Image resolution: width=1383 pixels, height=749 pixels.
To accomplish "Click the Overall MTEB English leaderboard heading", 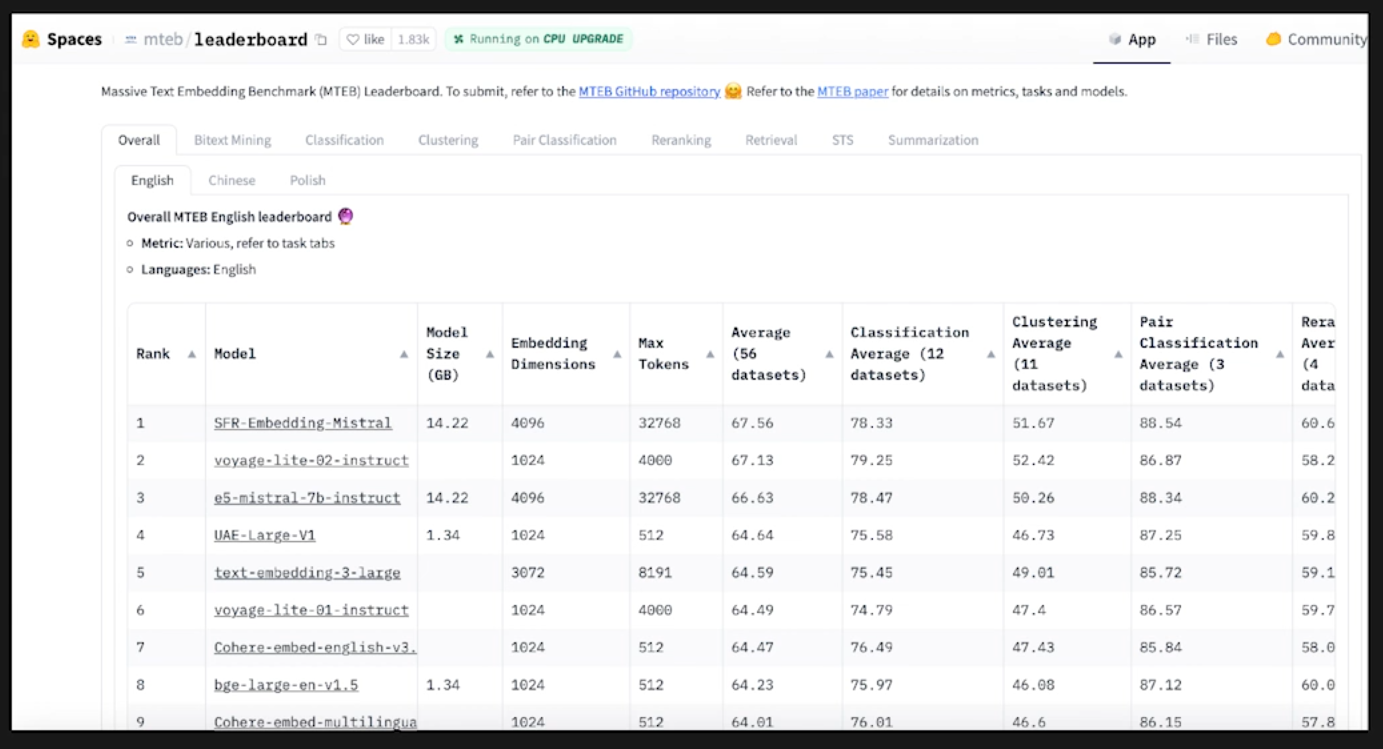I will (229, 217).
